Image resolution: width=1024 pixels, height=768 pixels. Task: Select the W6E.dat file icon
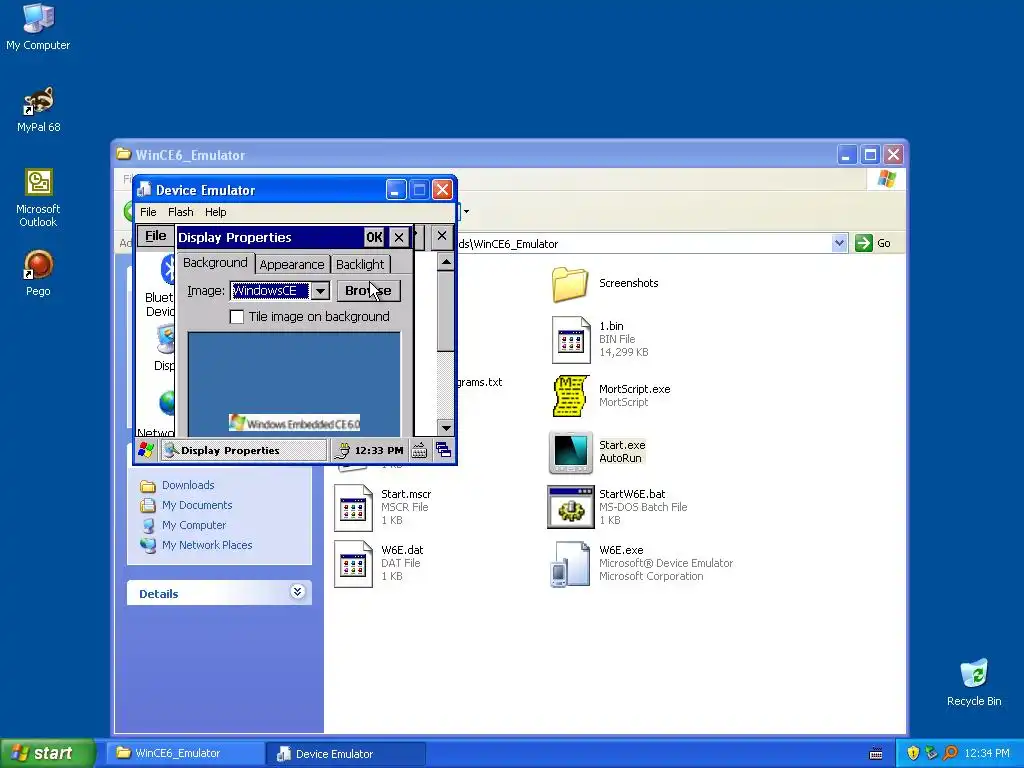pyautogui.click(x=353, y=564)
